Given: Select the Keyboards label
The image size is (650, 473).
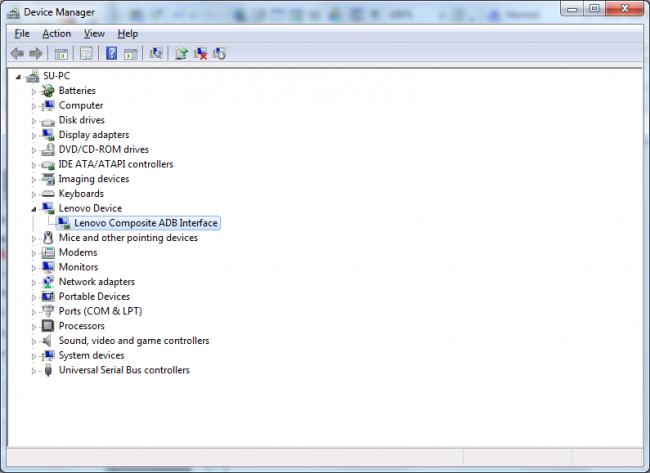Looking at the screenshot, I should [81, 194].
